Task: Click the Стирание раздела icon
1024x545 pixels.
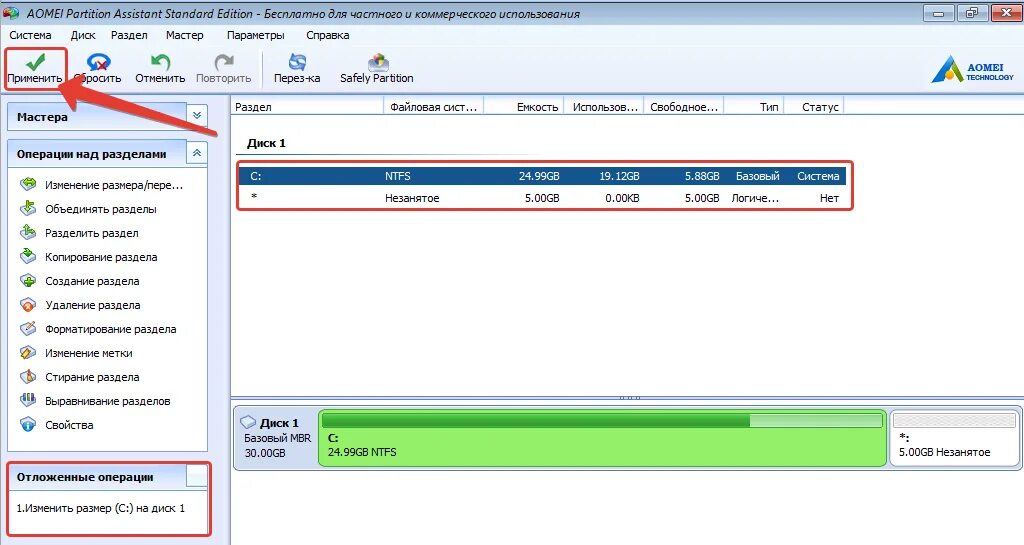Action: [28, 377]
